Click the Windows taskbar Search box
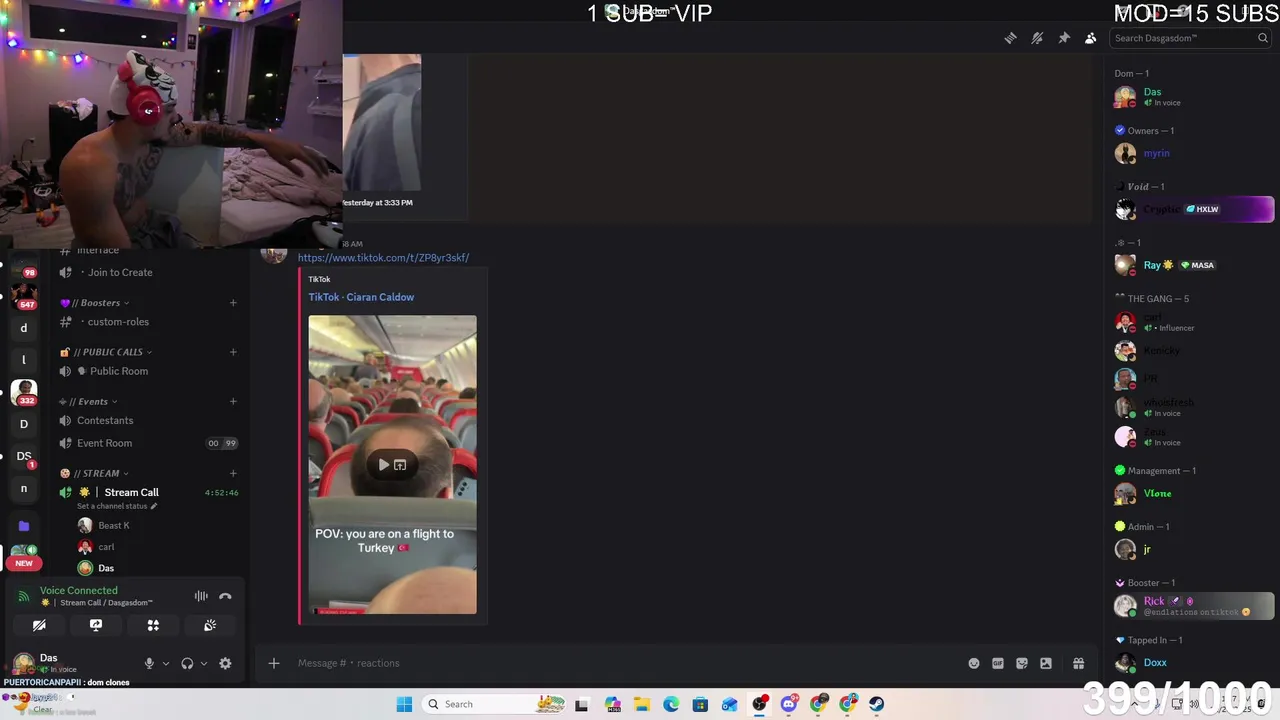This screenshot has height=720, width=1280. [x=495, y=704]
